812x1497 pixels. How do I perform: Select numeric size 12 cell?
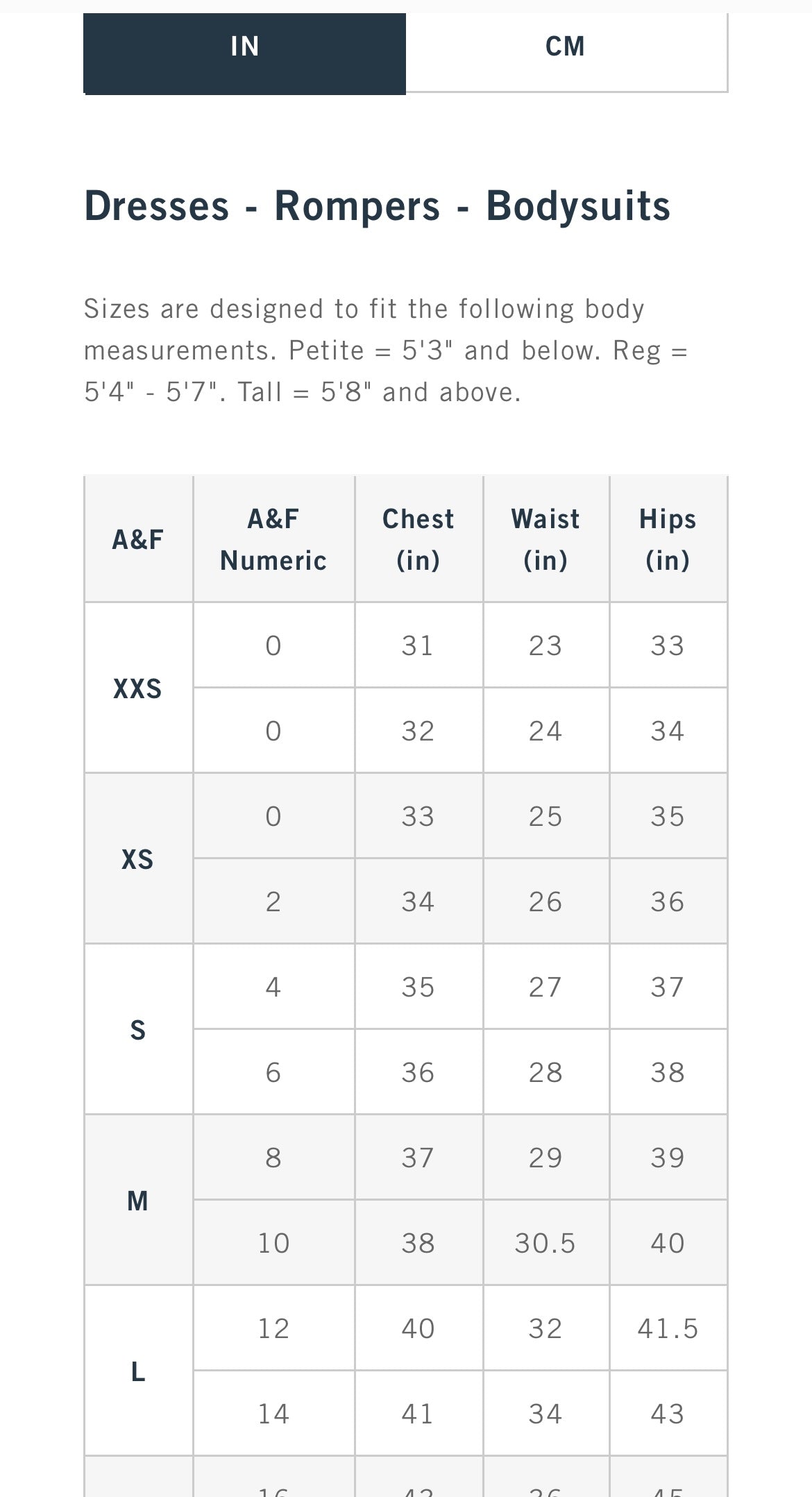[x=273, y=1328]
